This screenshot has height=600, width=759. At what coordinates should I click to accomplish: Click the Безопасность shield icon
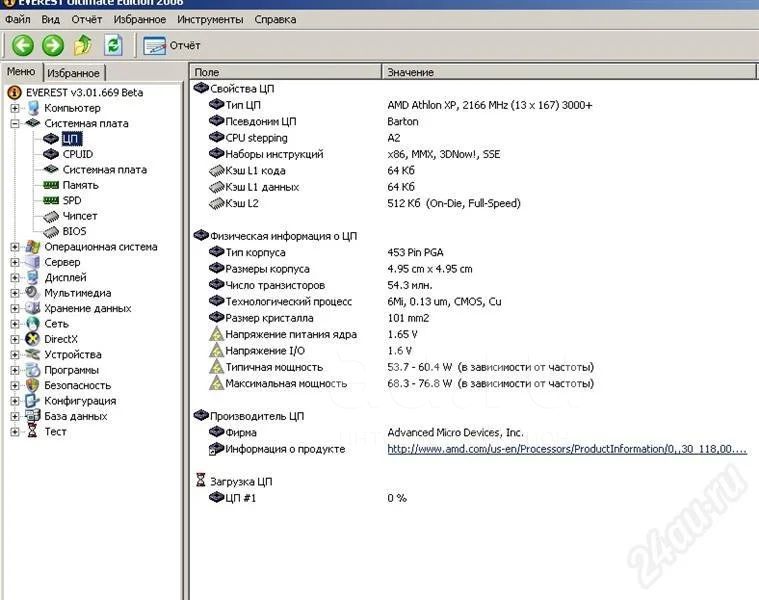(x=33, y=386)
